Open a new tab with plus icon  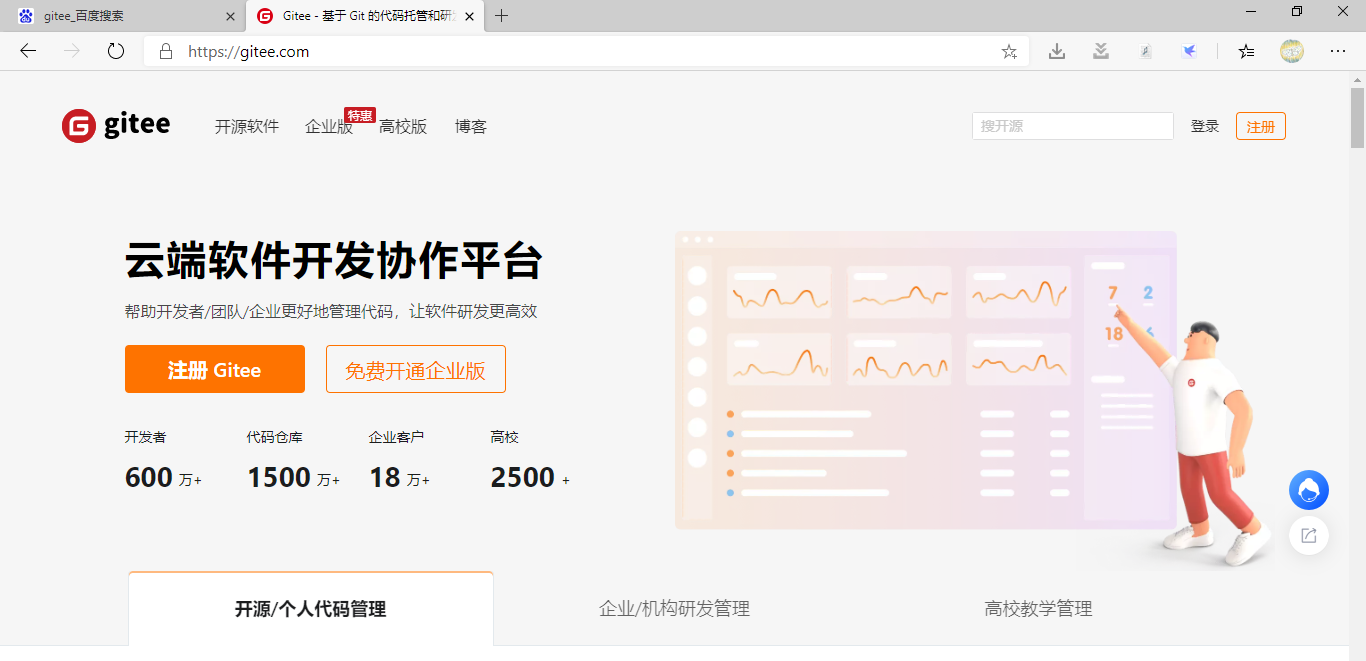[x=502, y=16]
